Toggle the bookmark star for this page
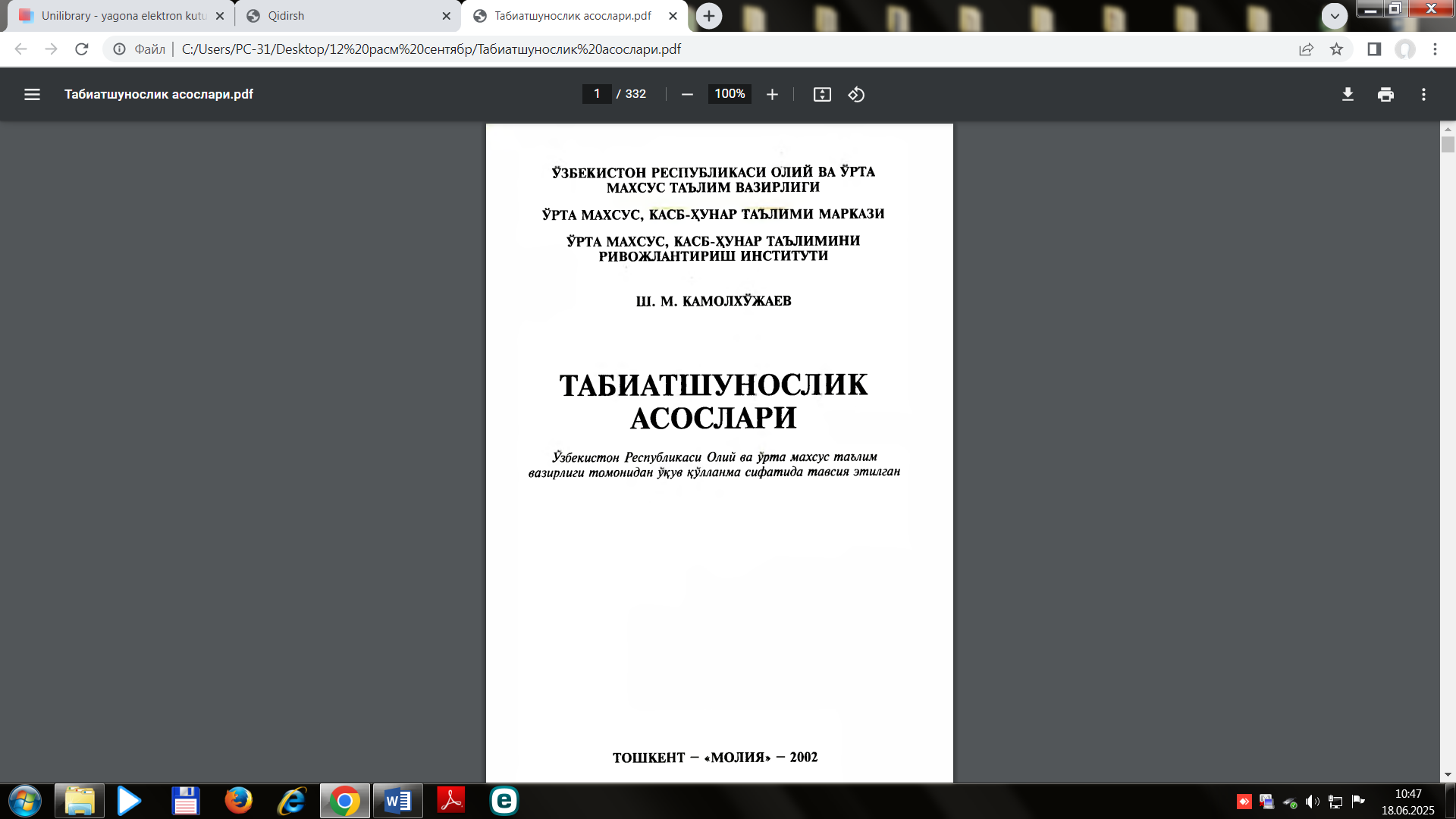Screen dimensions: 1456x819 [1338, 49]
